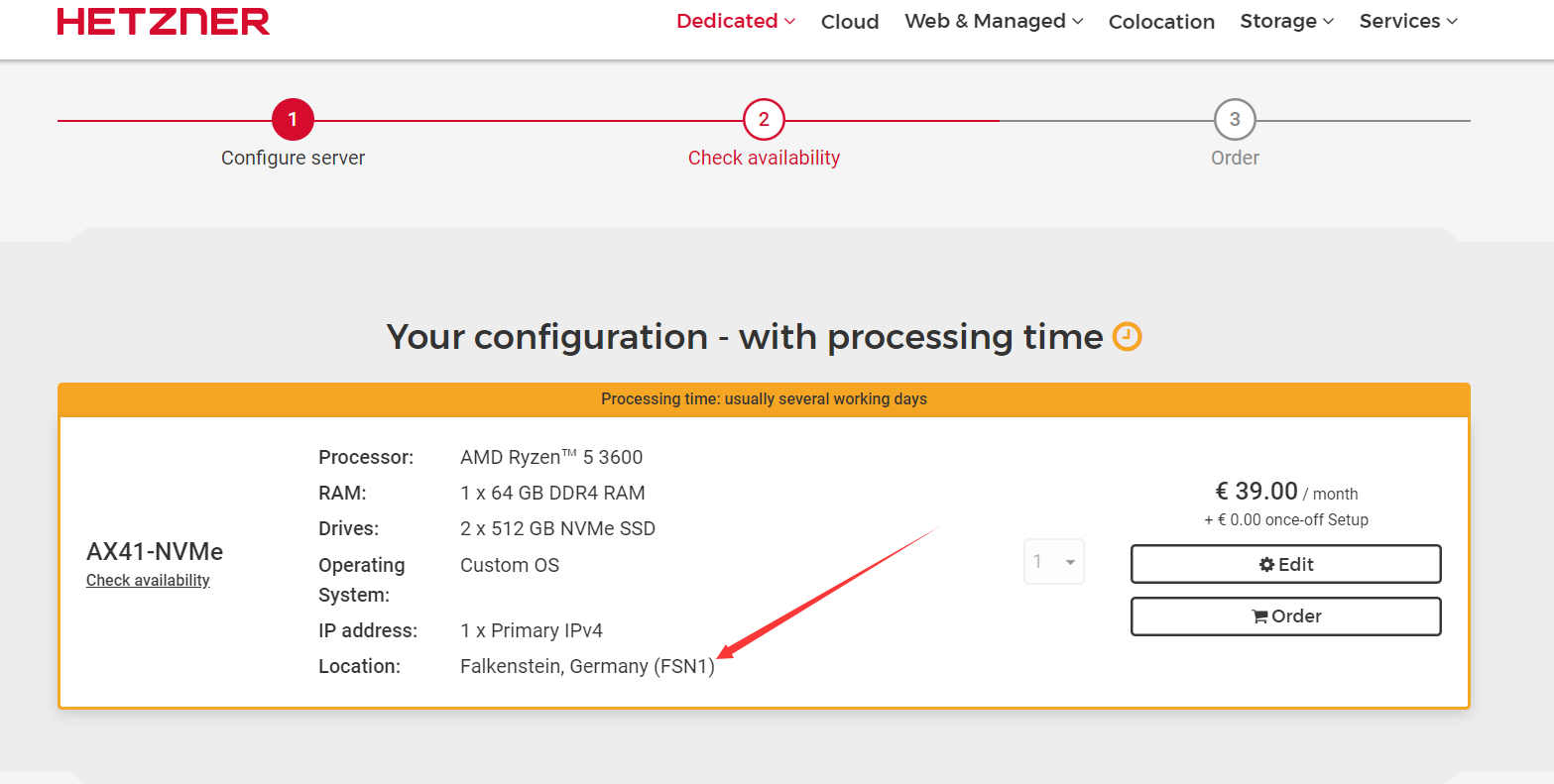Viewport: 1554px width, 784px height.
Task: Expand the Web & Managed menu
Action: 994,21
